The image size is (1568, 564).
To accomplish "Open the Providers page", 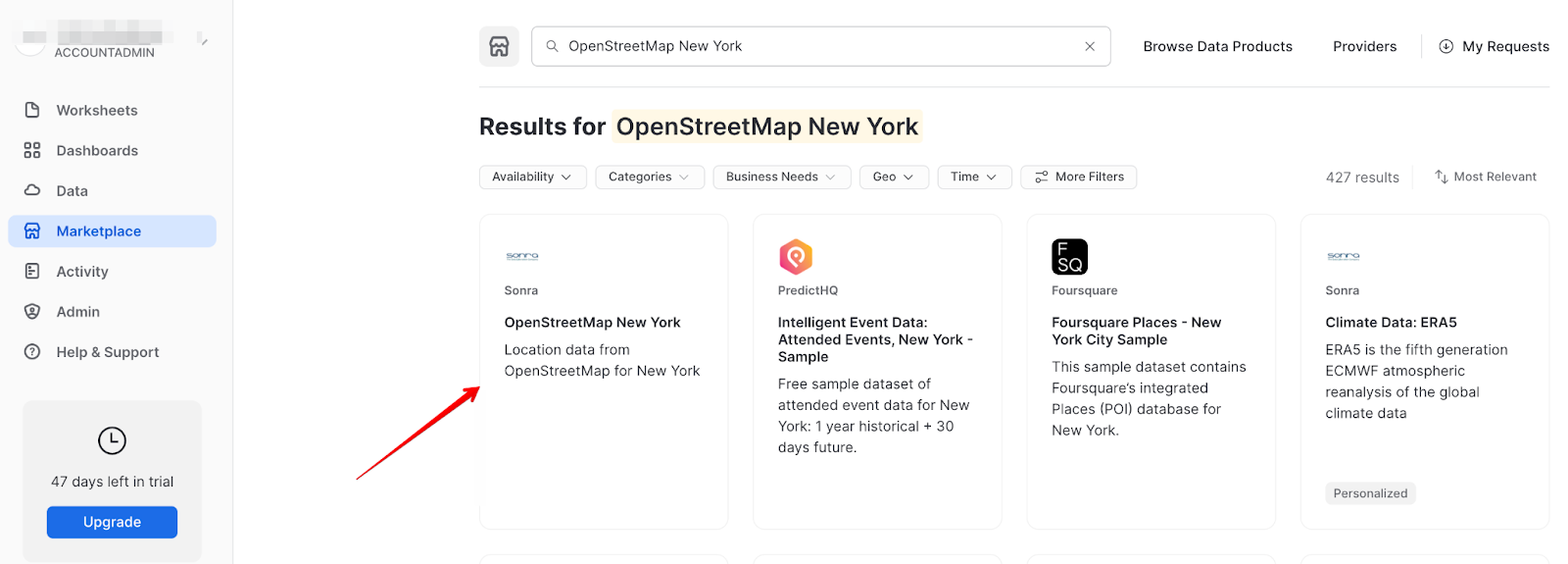I will point(1364,46).
